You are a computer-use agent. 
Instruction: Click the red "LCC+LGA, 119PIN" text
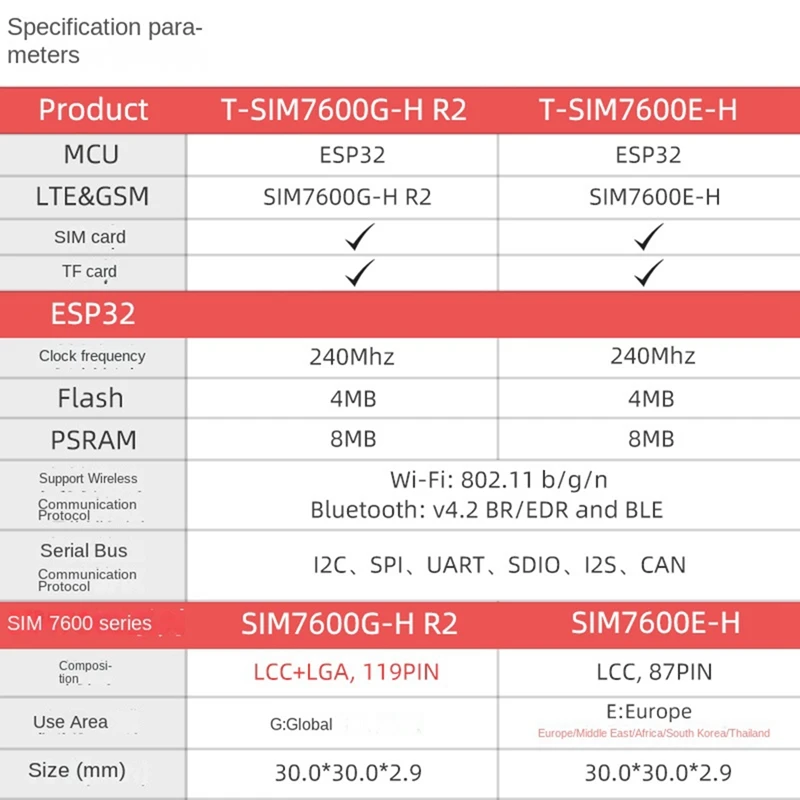point(345,671)
